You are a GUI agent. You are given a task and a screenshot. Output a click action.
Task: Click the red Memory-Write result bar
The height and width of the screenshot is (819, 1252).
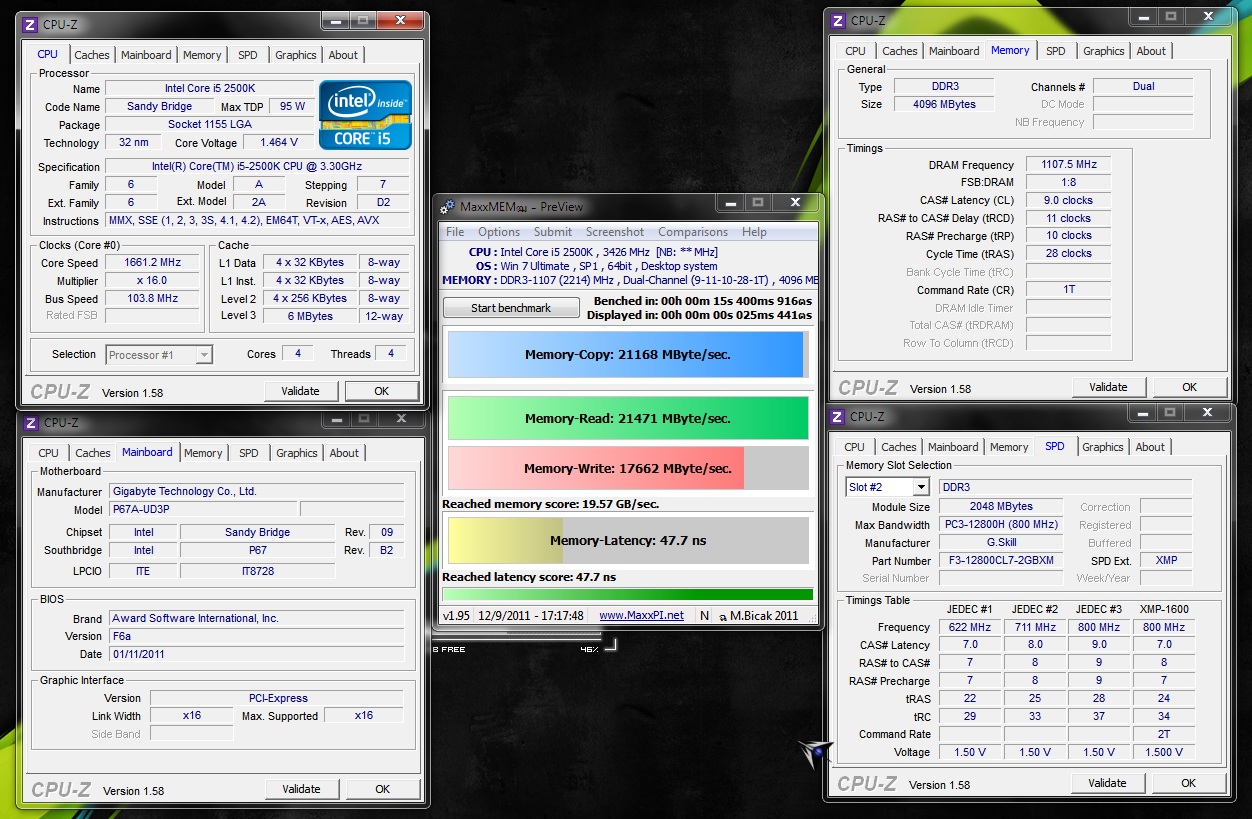596,468
